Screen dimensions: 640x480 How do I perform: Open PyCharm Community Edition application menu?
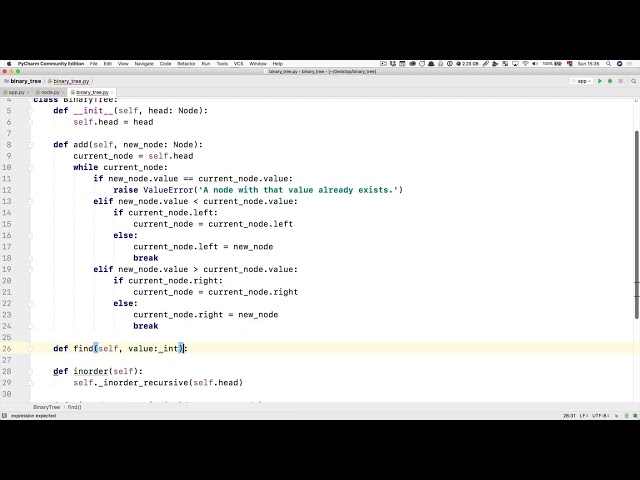[51, 64]
